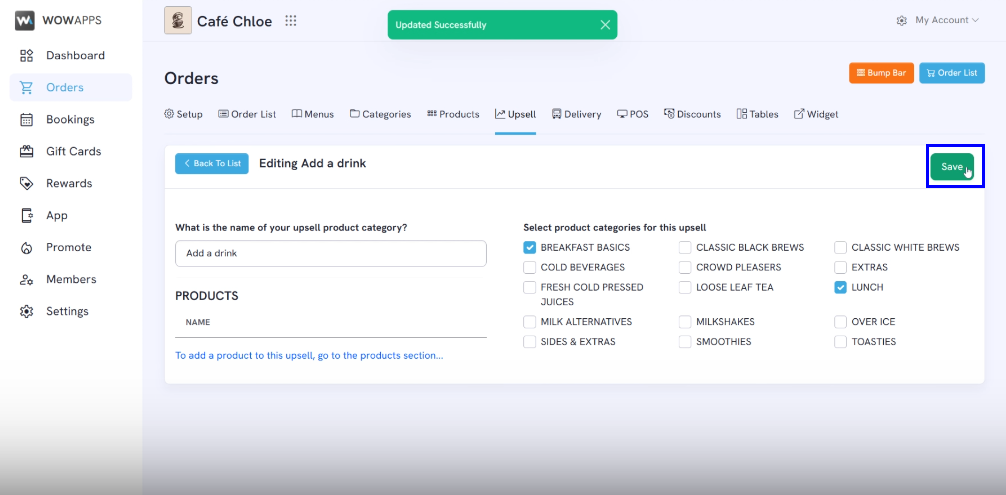Viewport: 1006px width, 495px height.
Task: Uncheck the BREAKFAST BASICS category
Action: tap(529, 248)
